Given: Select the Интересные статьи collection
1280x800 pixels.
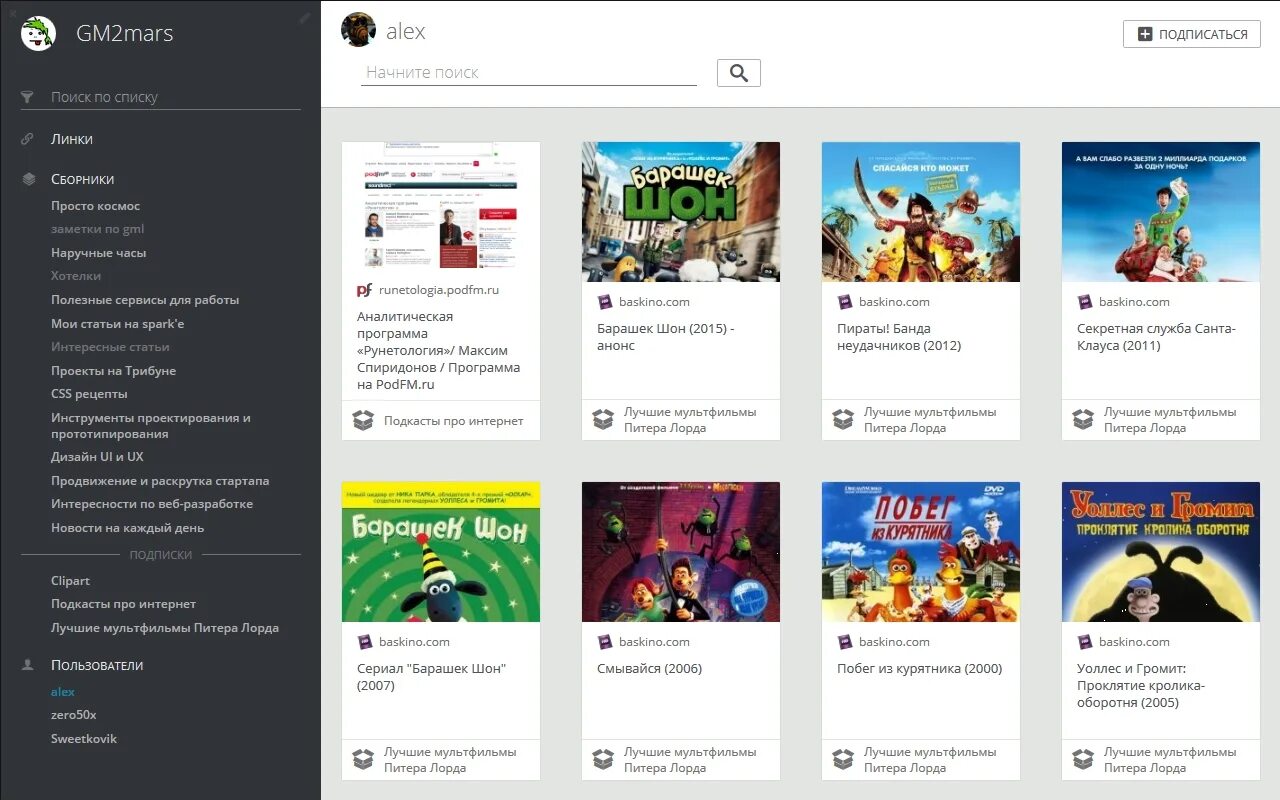Looking at the screenshot, I should click(110, 347).
